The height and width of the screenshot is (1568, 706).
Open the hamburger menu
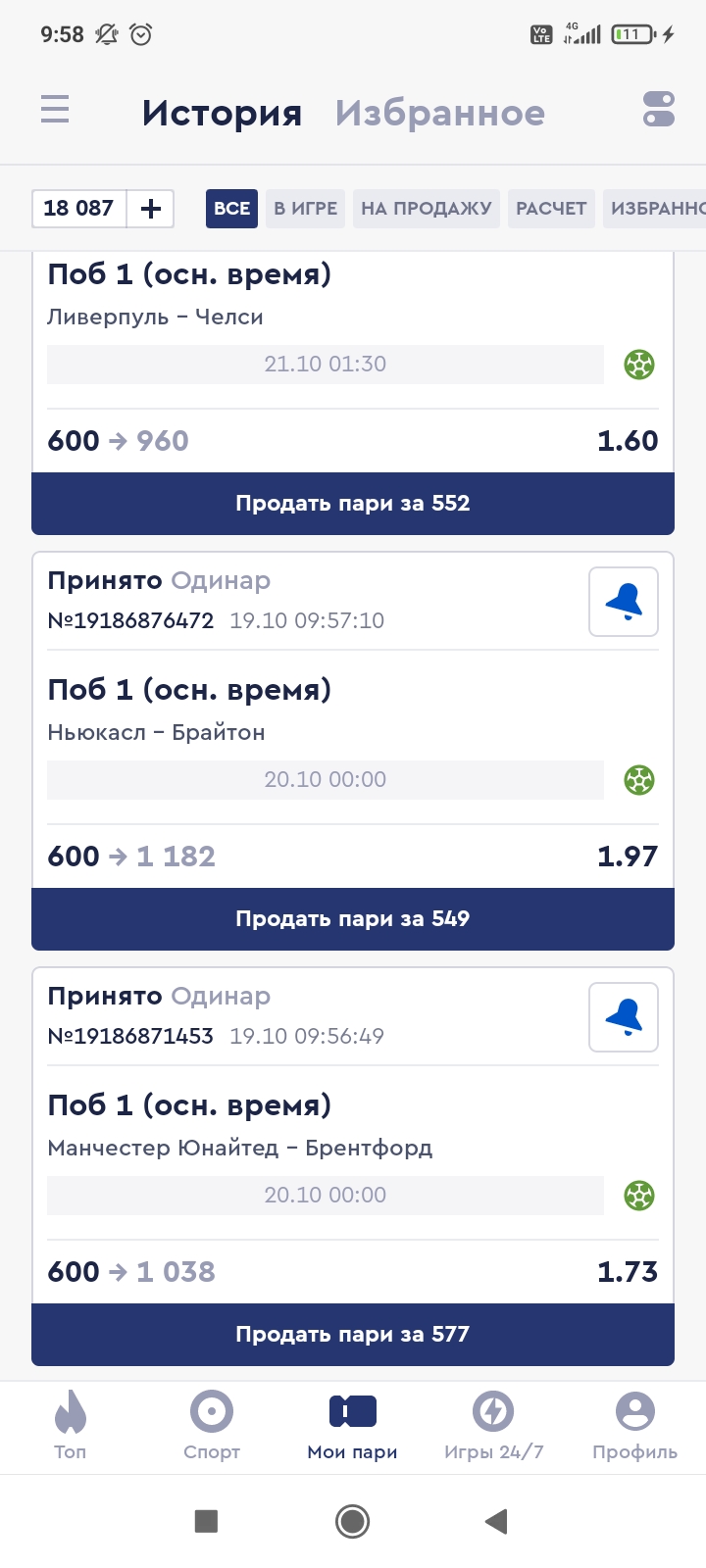[55, 109]
